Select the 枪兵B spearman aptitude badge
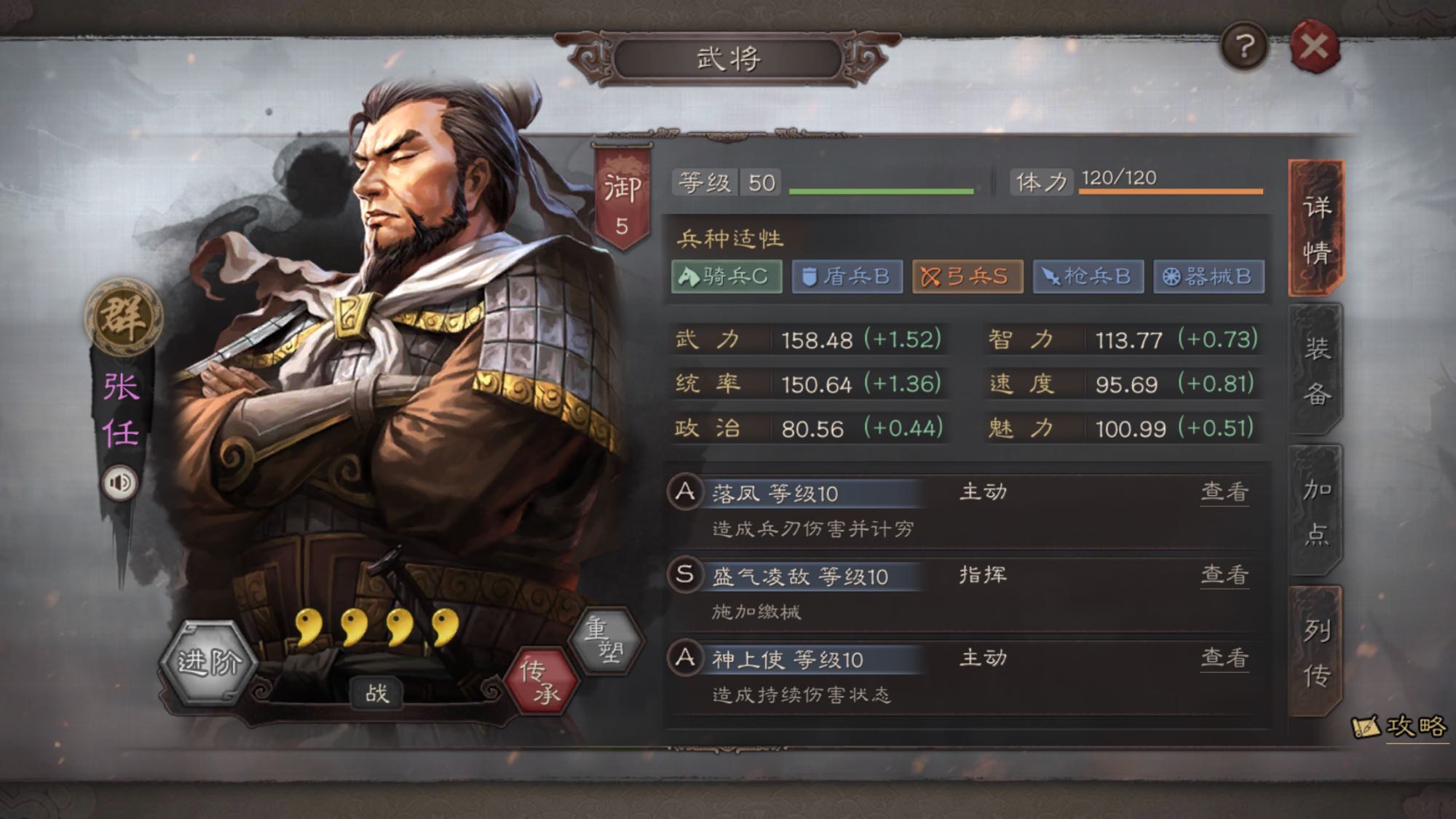This screenshot has height=819, width=1456. 1088,277
